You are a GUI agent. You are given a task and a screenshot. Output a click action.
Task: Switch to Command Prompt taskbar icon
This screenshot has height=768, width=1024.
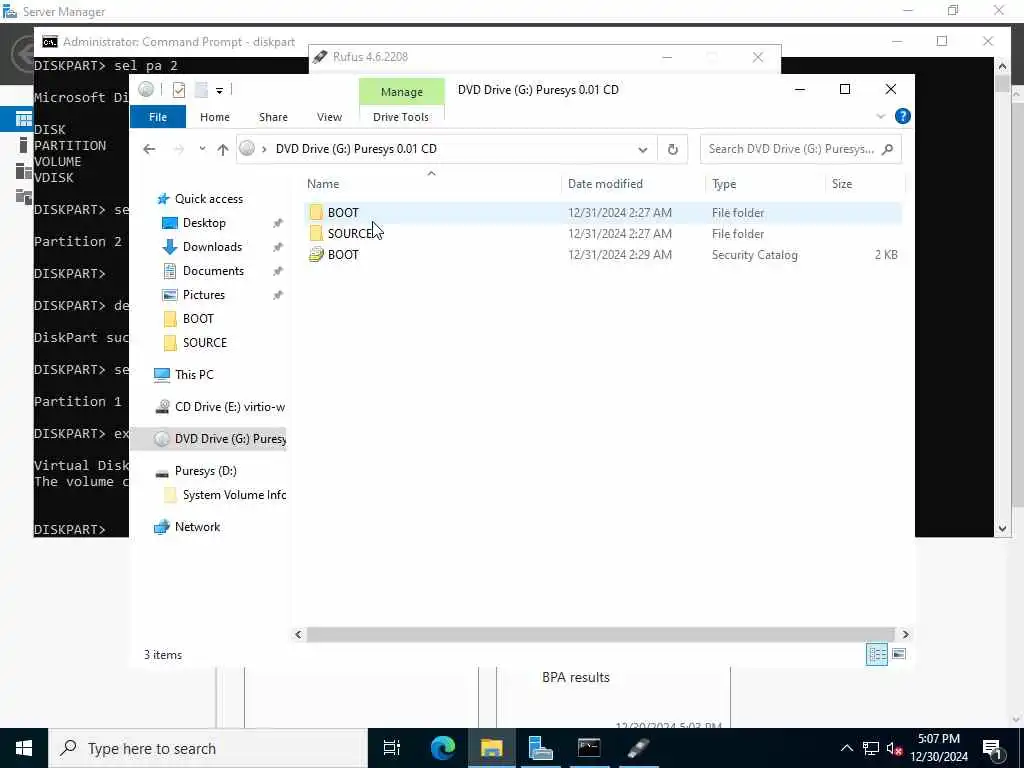pyautogui.click(x=589, y=748)
